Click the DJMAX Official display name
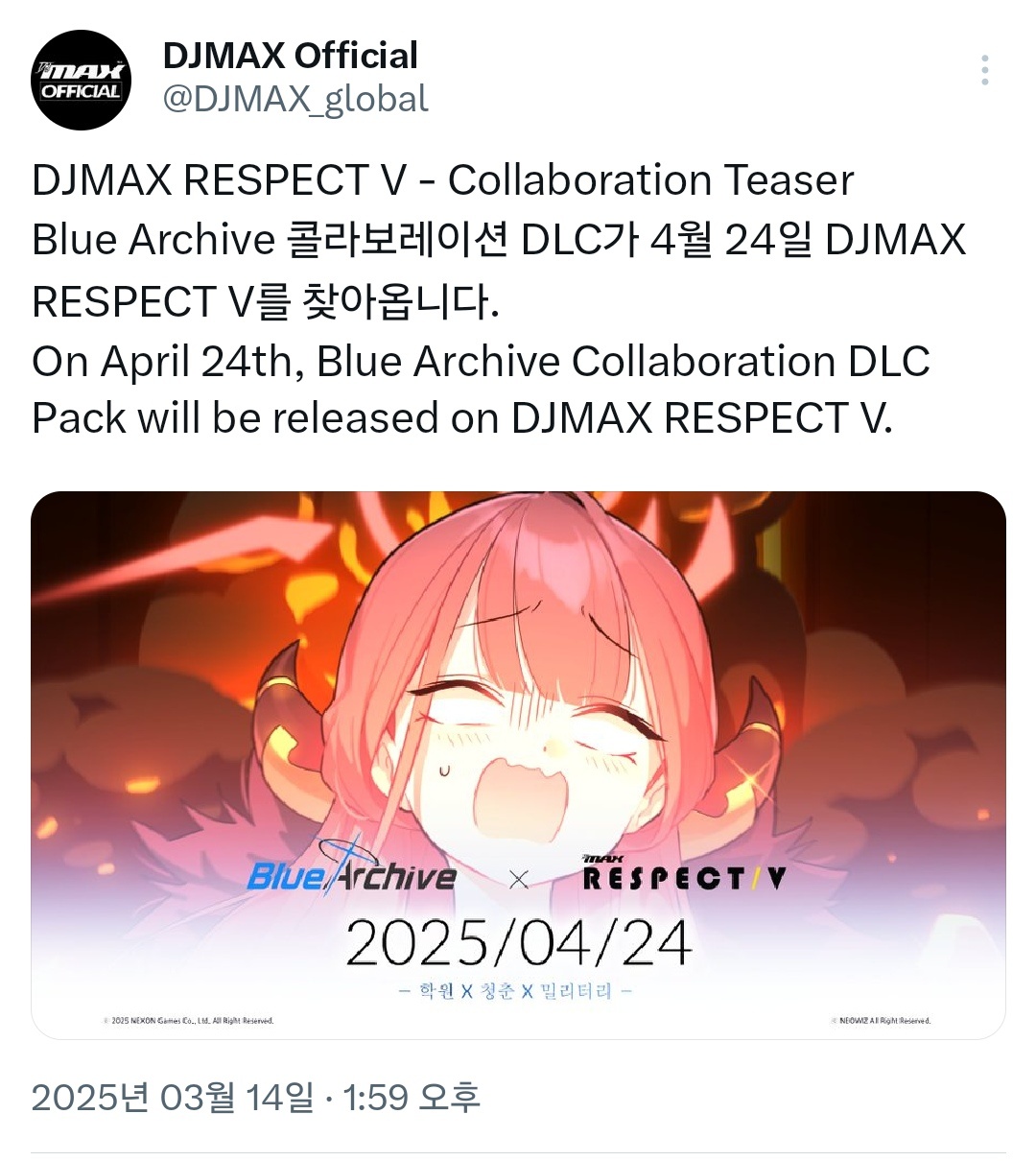1036x1161 pixels. [291, 56]
